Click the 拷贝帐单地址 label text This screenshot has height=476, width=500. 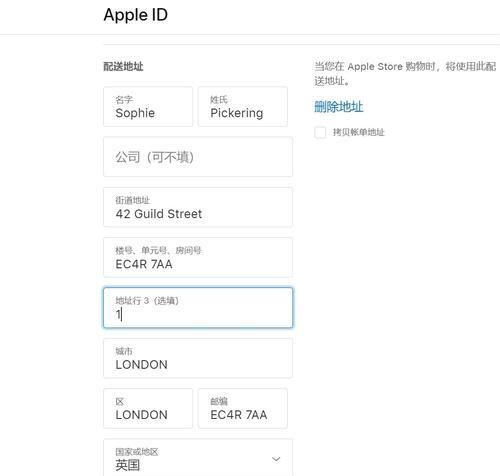coord(359,132)
